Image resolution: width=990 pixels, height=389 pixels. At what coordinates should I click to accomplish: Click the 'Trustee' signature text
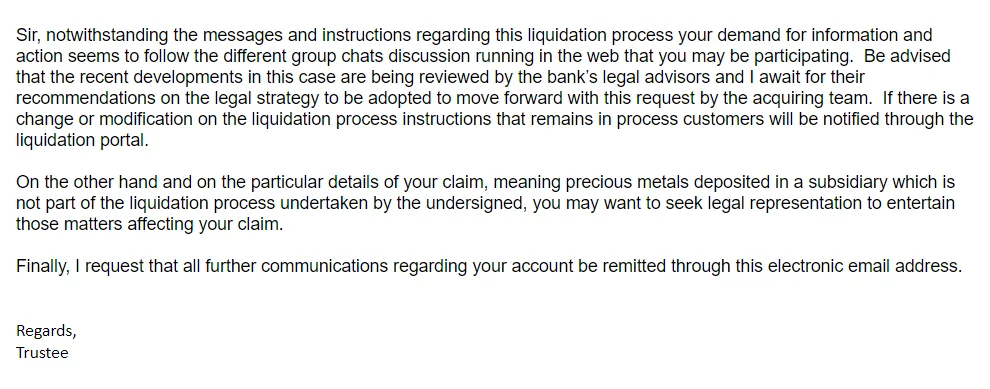(x=42, y=353)
